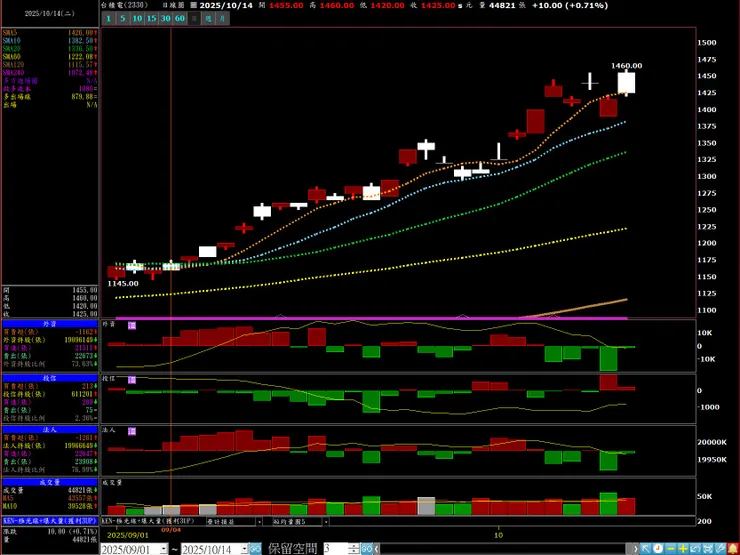
Task: Click the yellow plus zoom-in icon
Action: 683,549
